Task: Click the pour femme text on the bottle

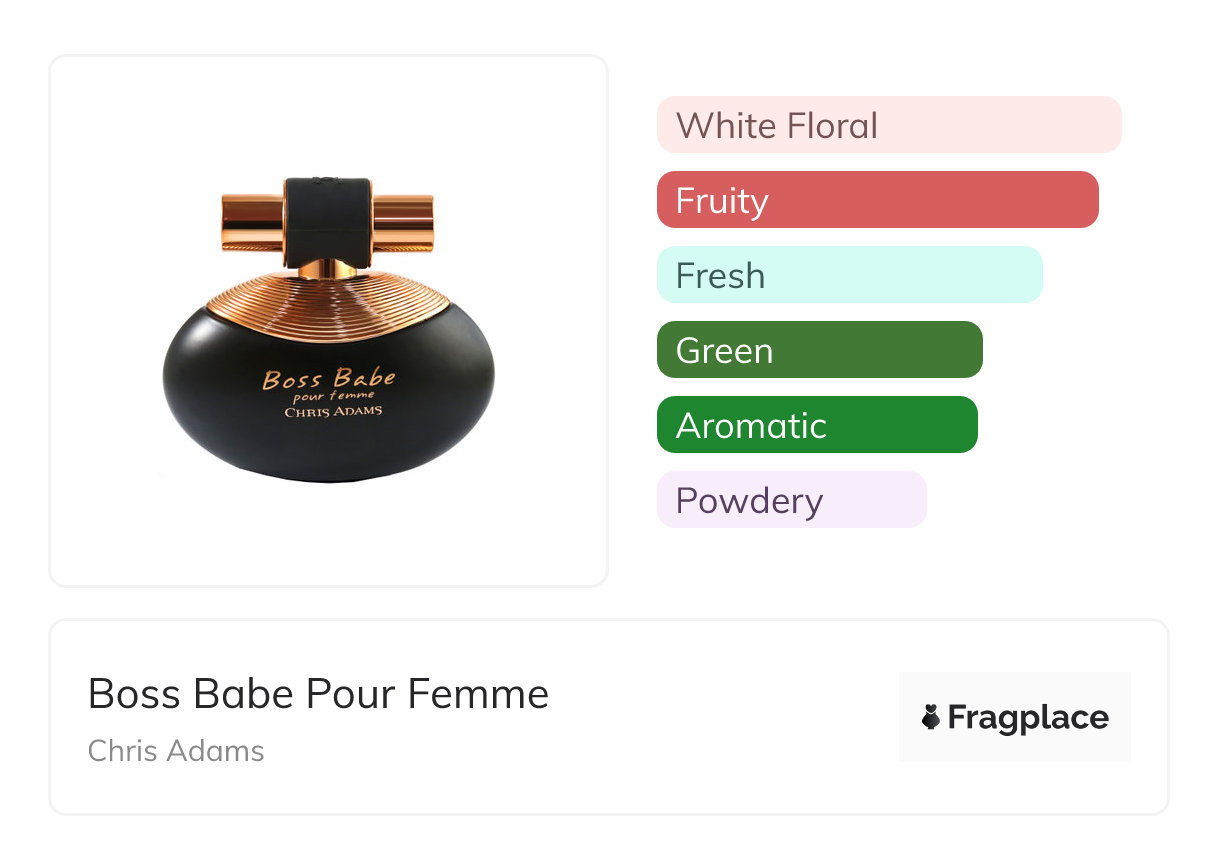Action: pos(328,396)
